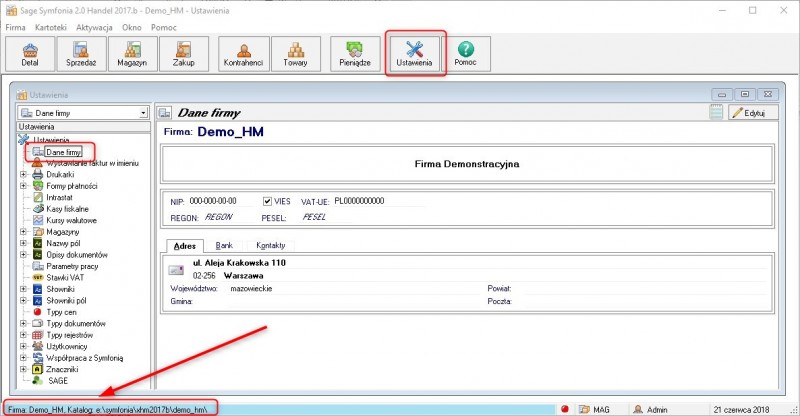Click the Ustawienia toolbar button
The height and width of the screenshot is (416, 800).
tap(415, 54)
